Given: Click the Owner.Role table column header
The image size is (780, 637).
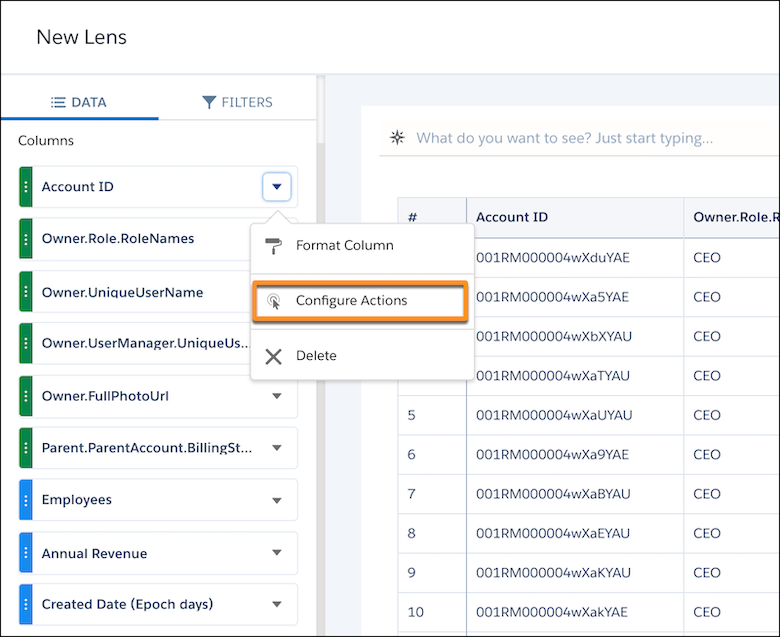Looking at the screenshot, I should click(732, 217).
